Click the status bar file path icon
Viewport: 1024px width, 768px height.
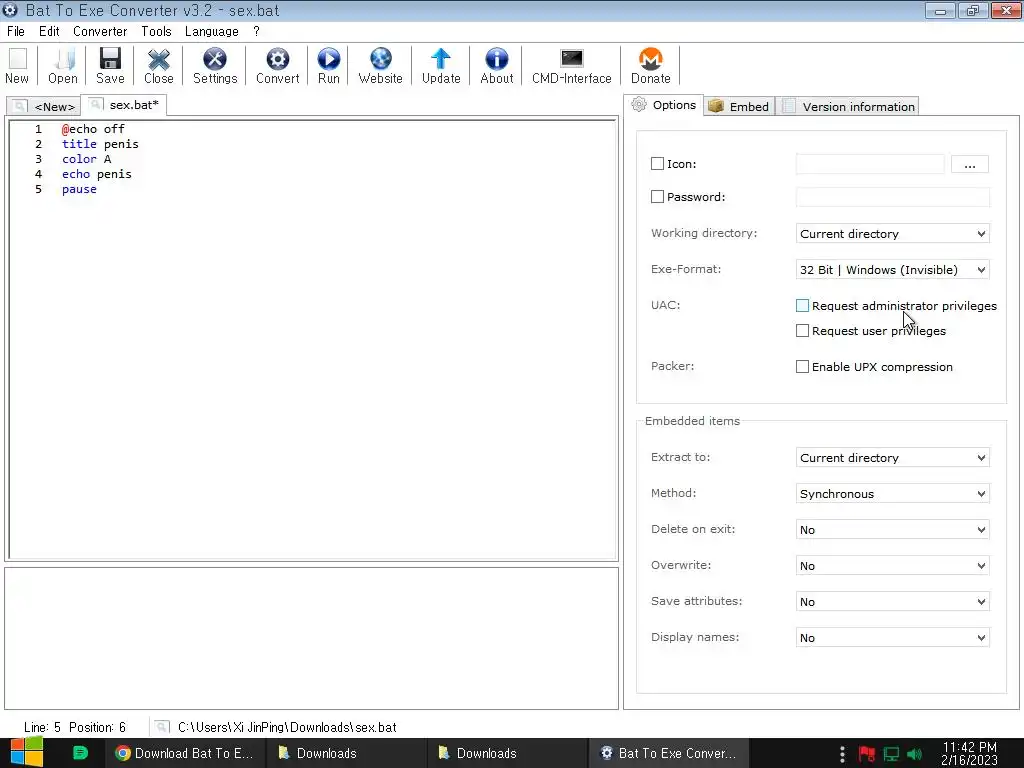pos(162,727)
